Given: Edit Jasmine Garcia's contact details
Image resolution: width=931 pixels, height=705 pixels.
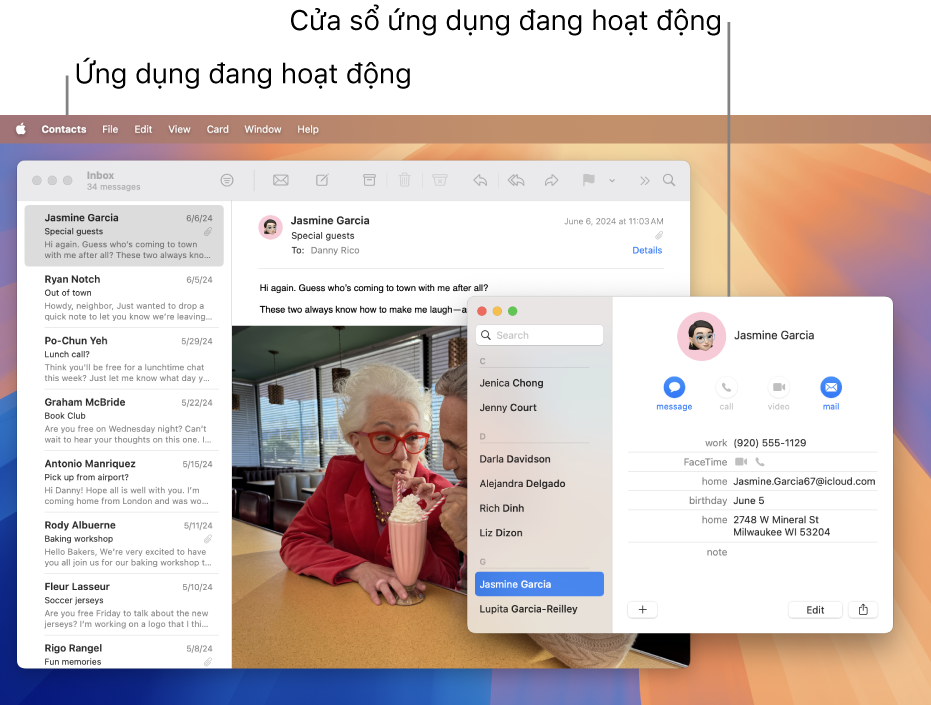Looking at the screenshot, I should coord(815,609).
